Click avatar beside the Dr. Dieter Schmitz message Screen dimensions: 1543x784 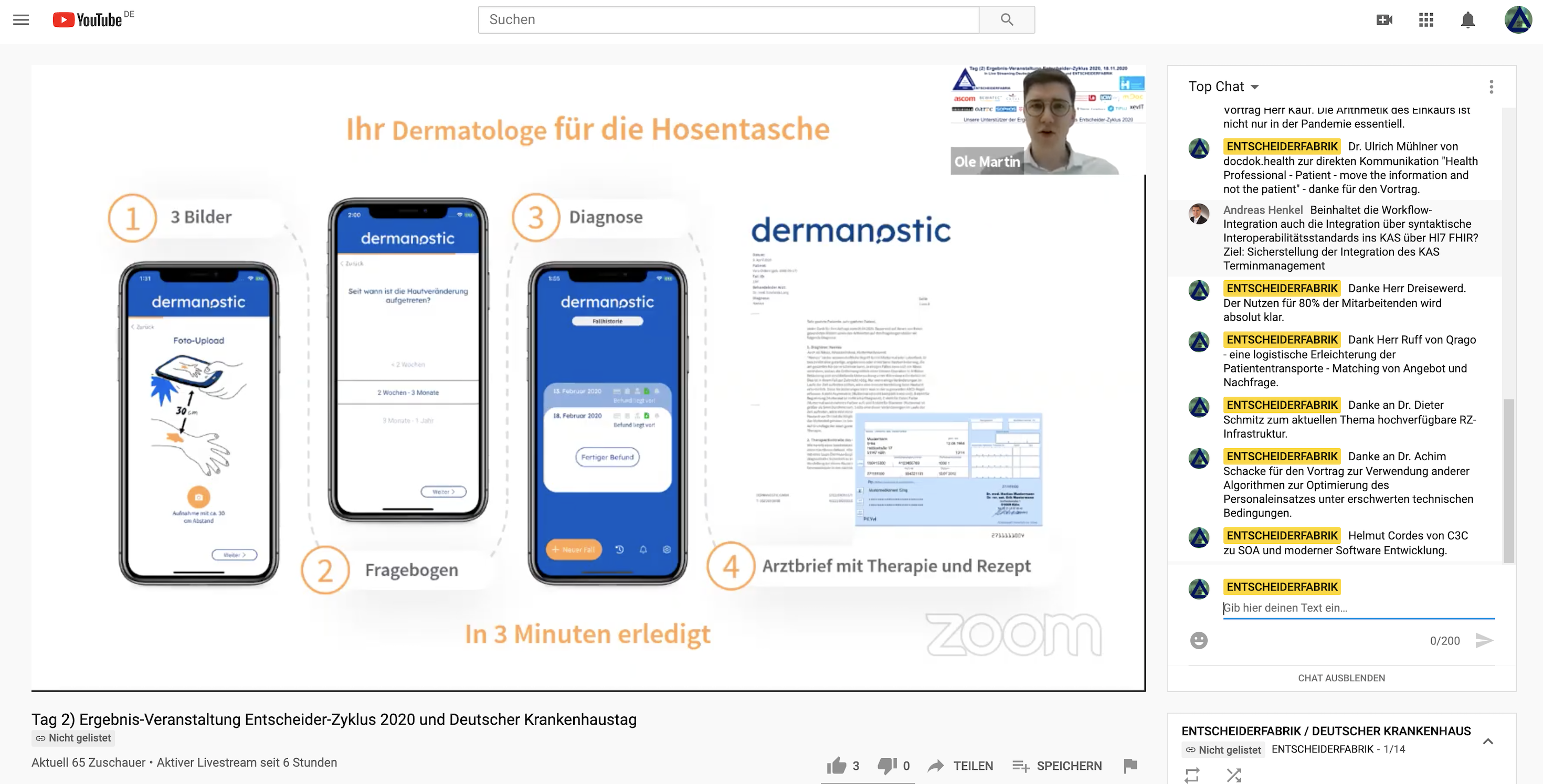click(x=1199, y=407)
